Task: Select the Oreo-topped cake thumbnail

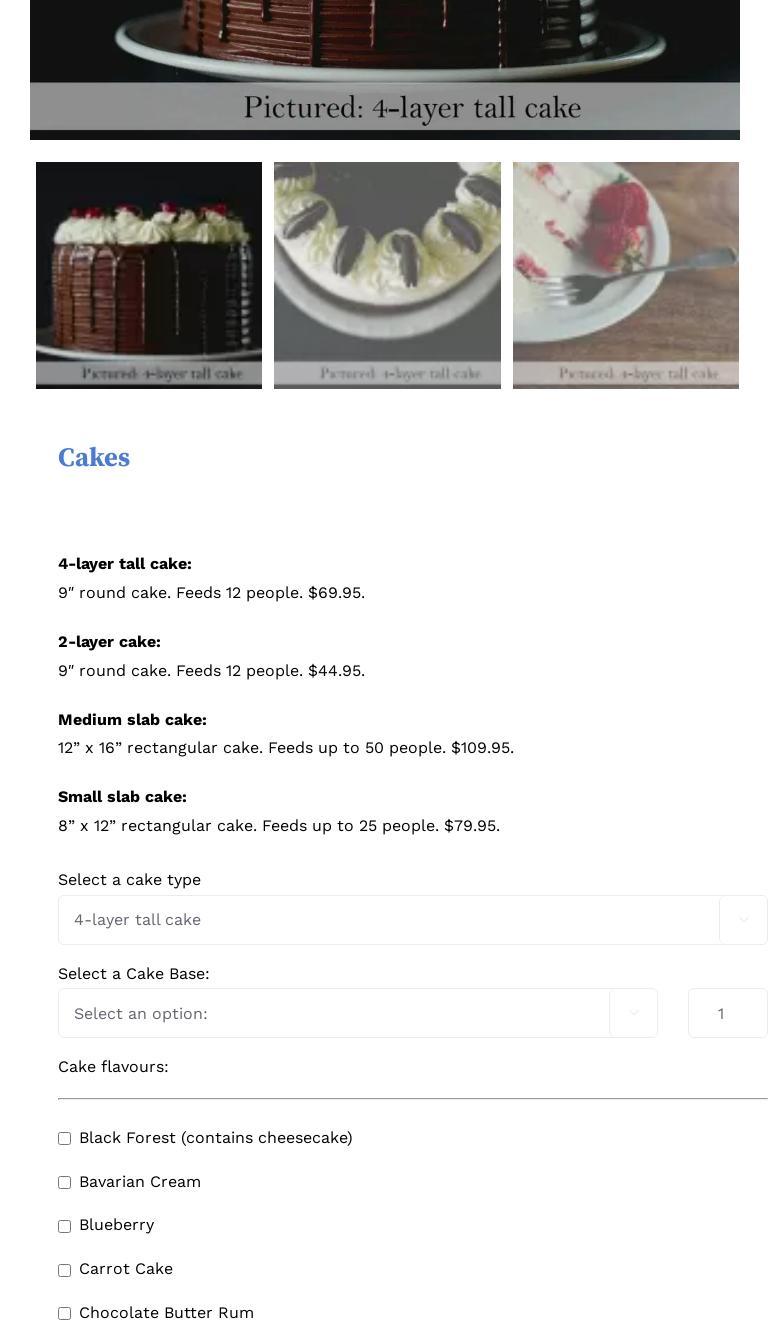Action: click(x=387, y=275)
